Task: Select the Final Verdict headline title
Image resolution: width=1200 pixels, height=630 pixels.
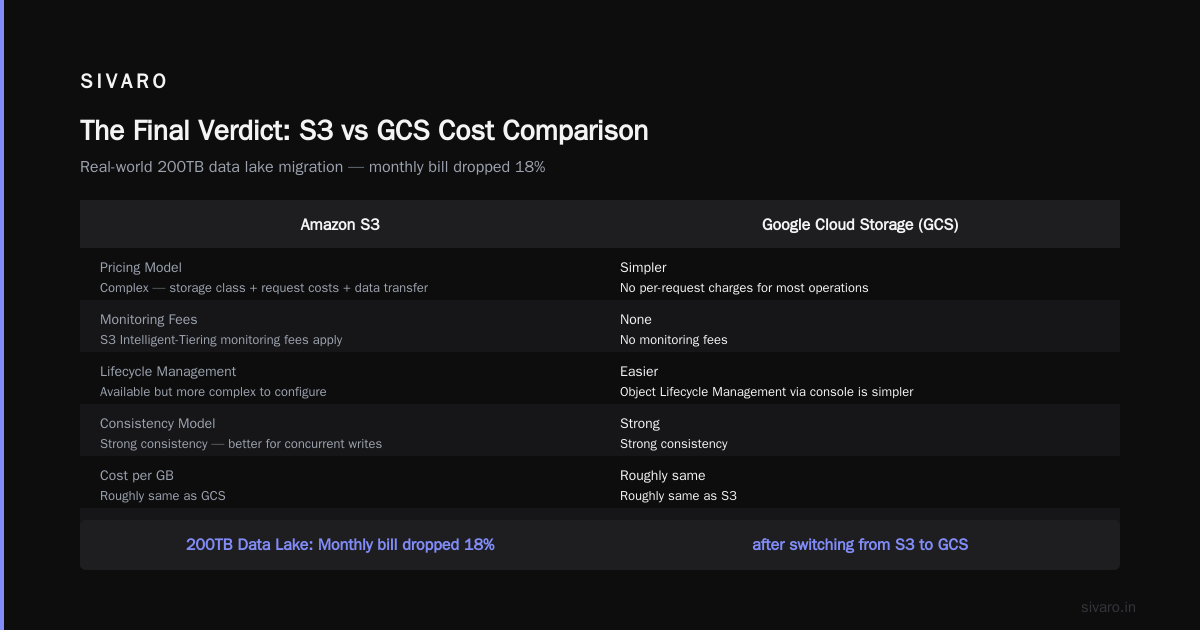Action: tap(364, 130)
